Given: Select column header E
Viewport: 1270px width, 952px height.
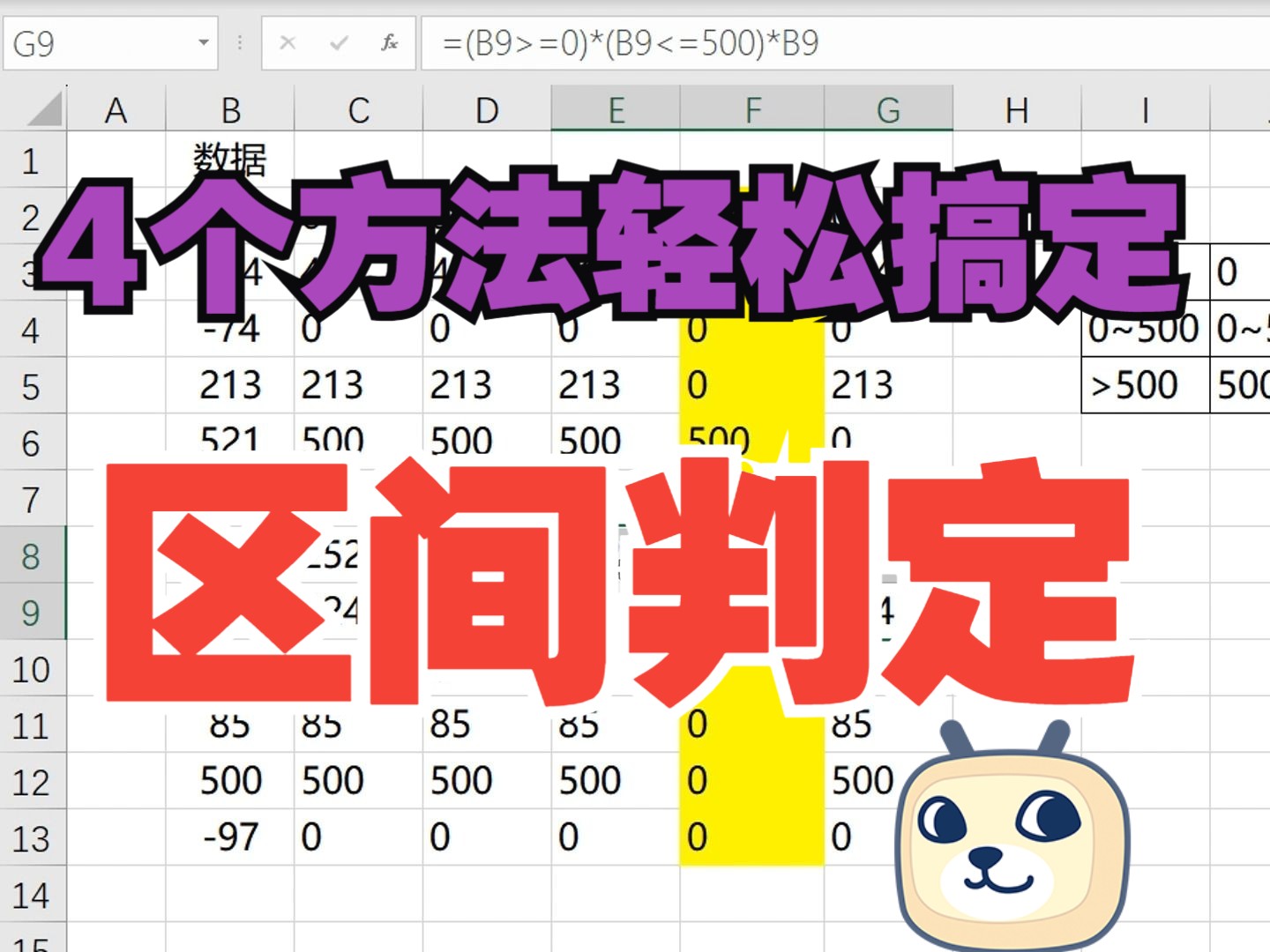Looking at the screenshot, I should pyautogui.click(x=617, y=109).
